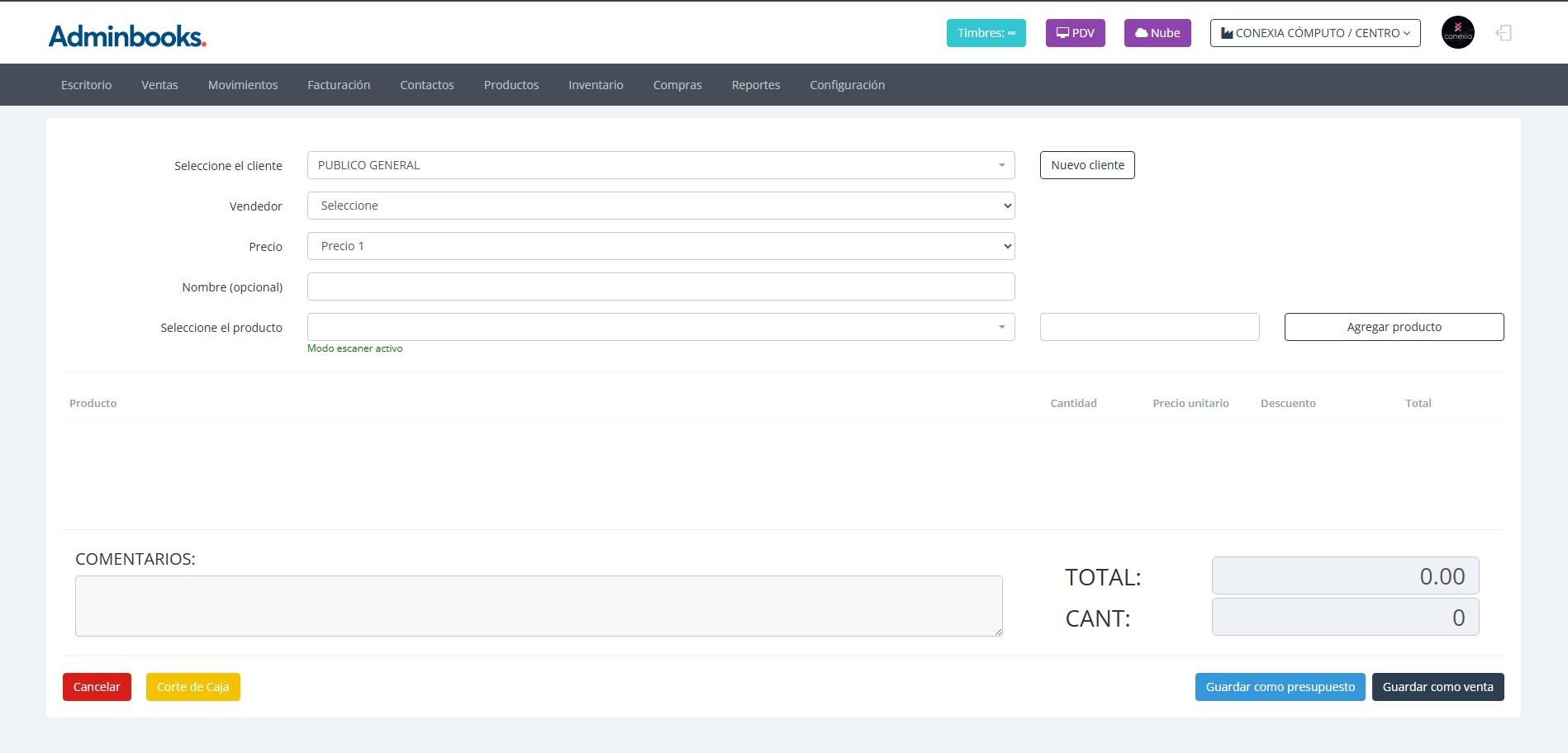Open the Vendedor select dropdown
1568x753 pixels.
[x=660, y=206]
